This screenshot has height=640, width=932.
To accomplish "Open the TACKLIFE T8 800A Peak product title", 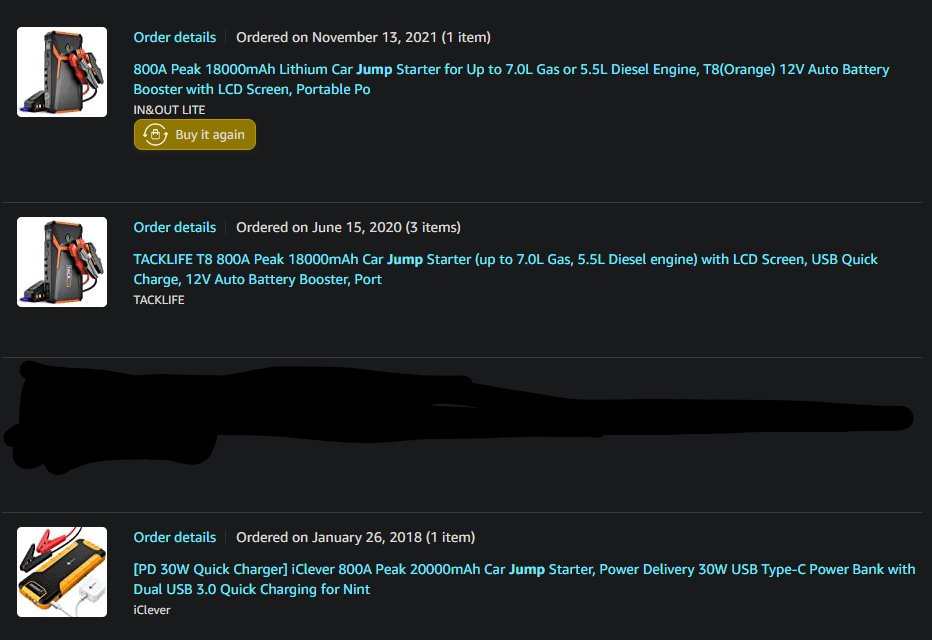I will point(505,269).
